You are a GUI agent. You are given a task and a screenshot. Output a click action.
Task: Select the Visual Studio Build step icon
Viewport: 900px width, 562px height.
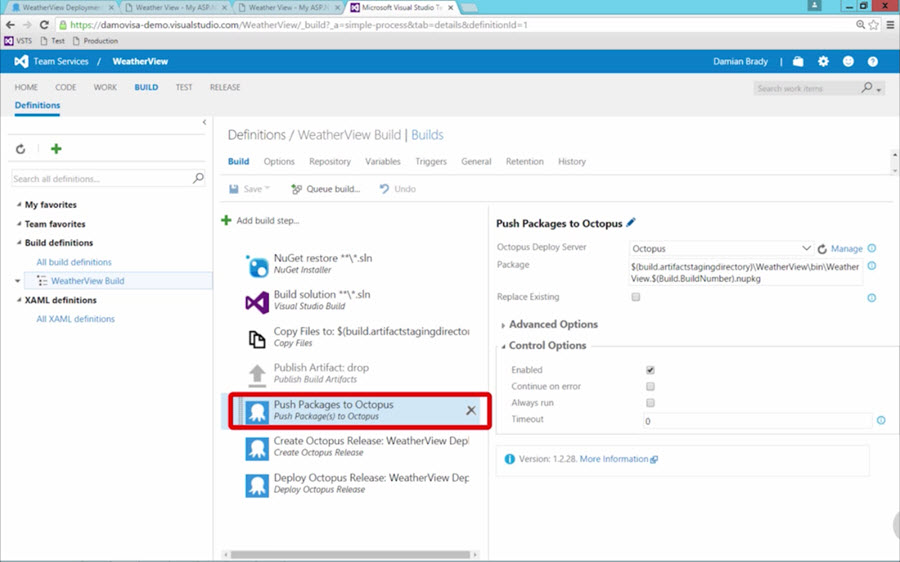point(257,303)
